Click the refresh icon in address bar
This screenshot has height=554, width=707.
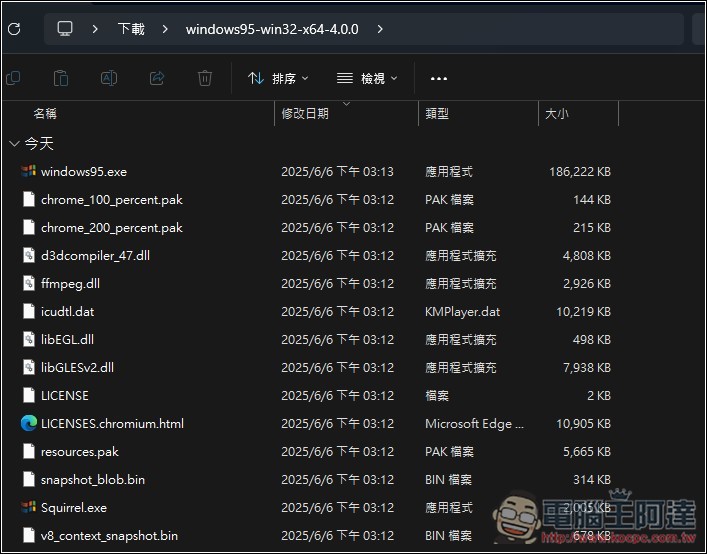(14, 29)
